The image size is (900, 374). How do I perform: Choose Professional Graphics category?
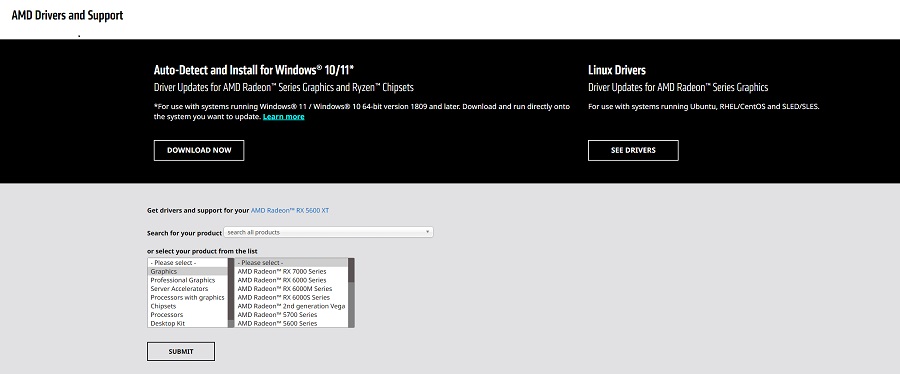tap(188, 280)
